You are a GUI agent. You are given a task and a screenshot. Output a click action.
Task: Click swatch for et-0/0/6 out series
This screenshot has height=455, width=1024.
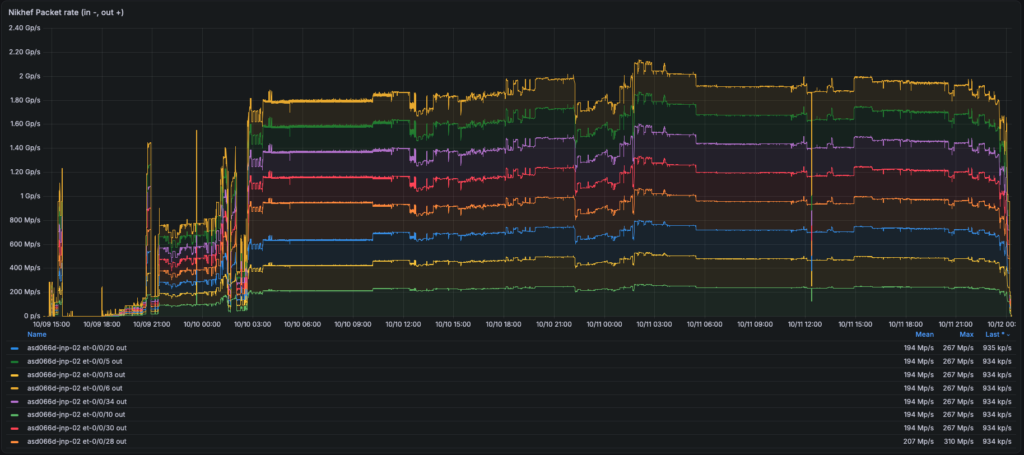[x=15, y=388]
